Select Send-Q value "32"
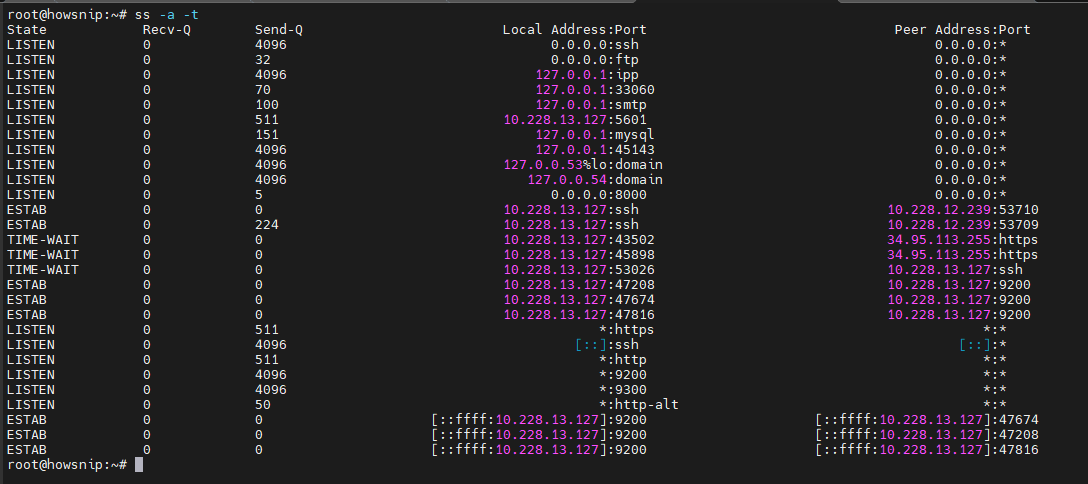Screen dimensions: 1088x484 pyautogui.click(x=263, y=60)
